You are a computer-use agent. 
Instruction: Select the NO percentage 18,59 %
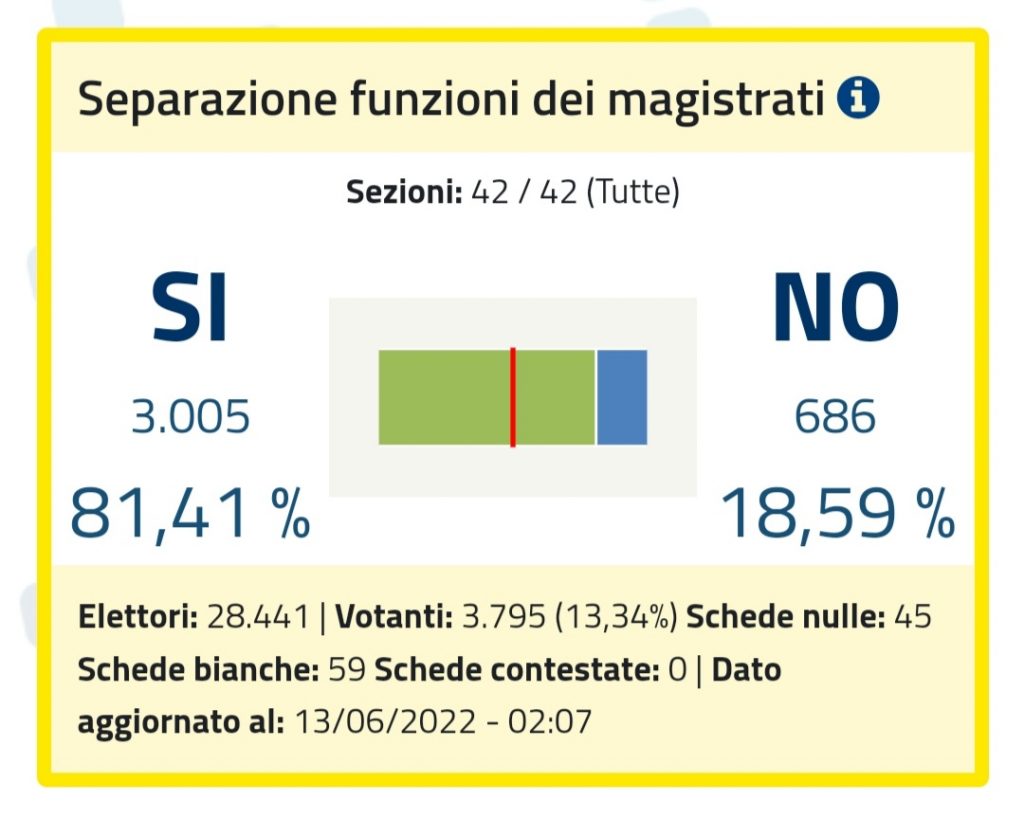[x=837, y=513]
